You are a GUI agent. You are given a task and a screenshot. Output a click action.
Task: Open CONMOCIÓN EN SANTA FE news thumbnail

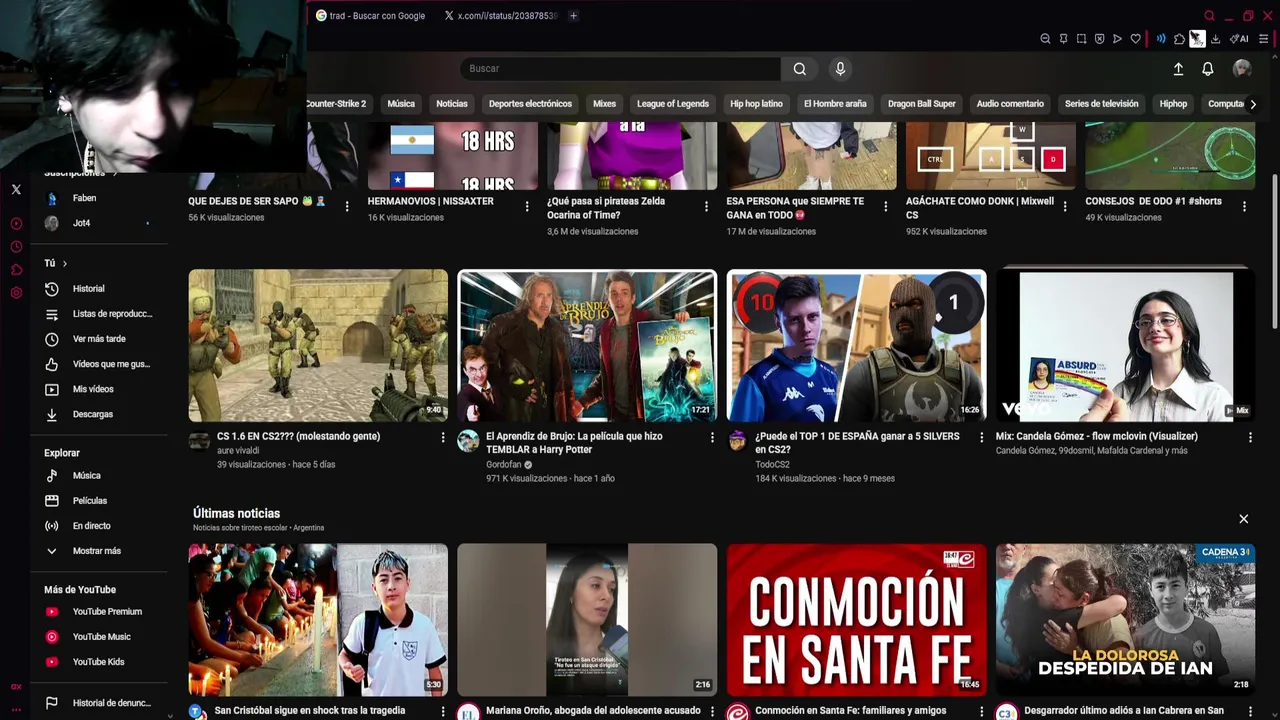pyautogui.click(x=856, y=620)
